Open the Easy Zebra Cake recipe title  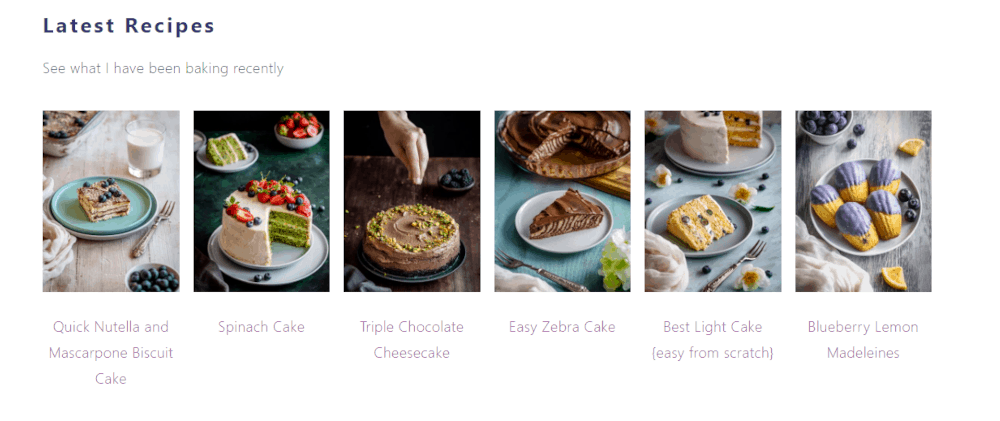tap(562, 327)
